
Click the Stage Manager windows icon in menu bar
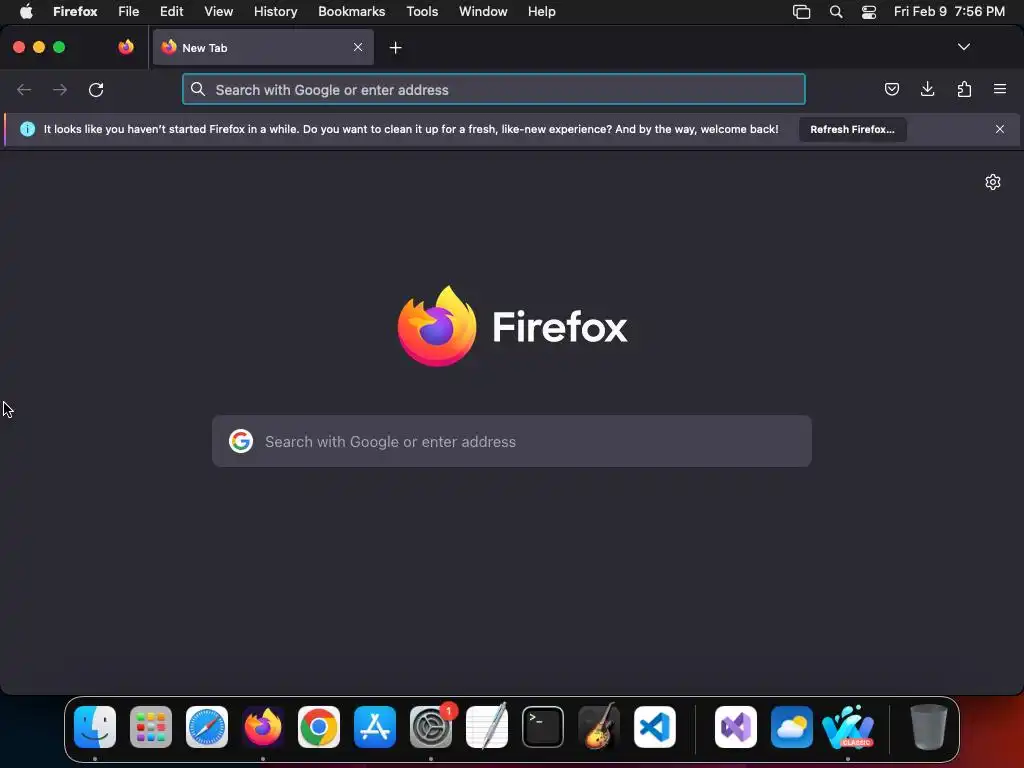point(801,12)
